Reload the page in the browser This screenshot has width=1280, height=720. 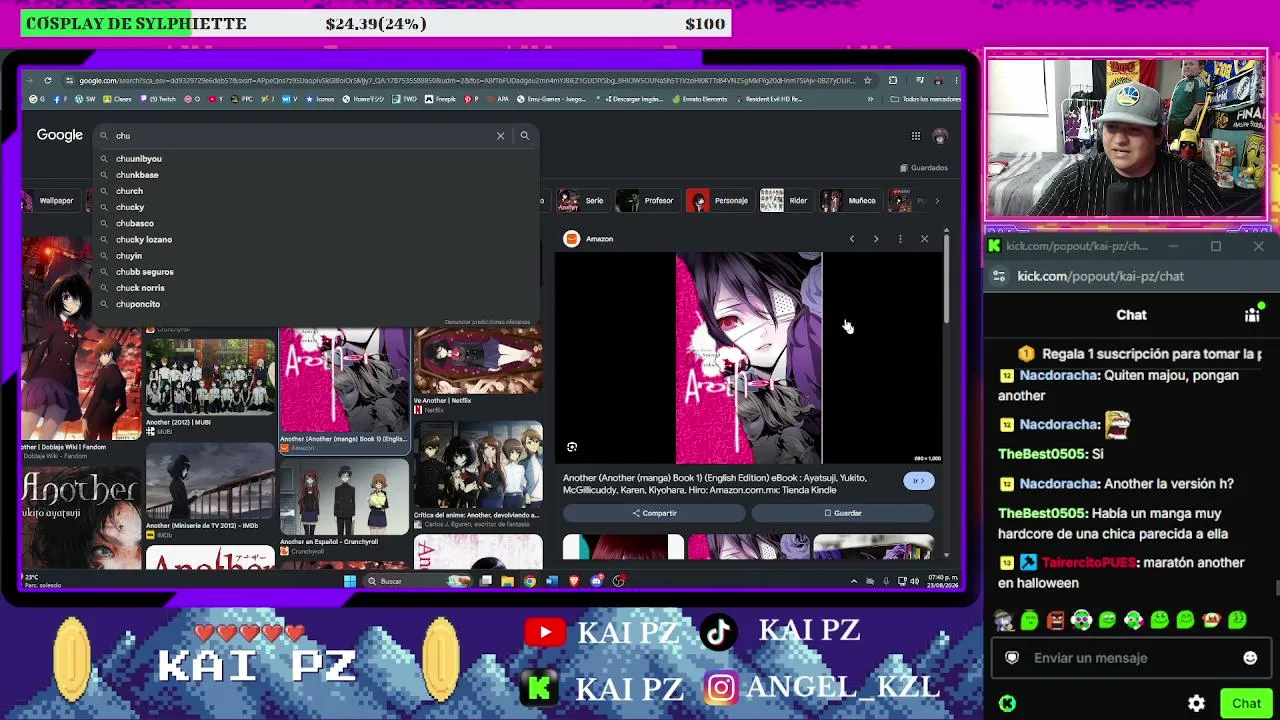47,81
